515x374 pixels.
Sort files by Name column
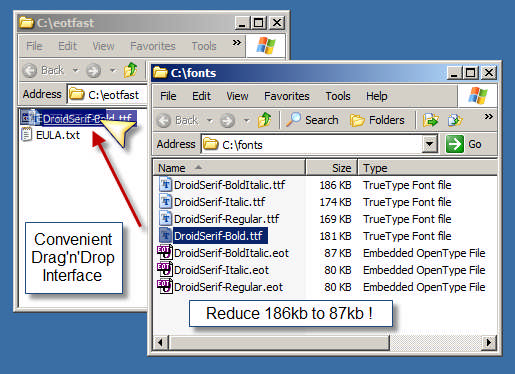click(x=229, y=168)
